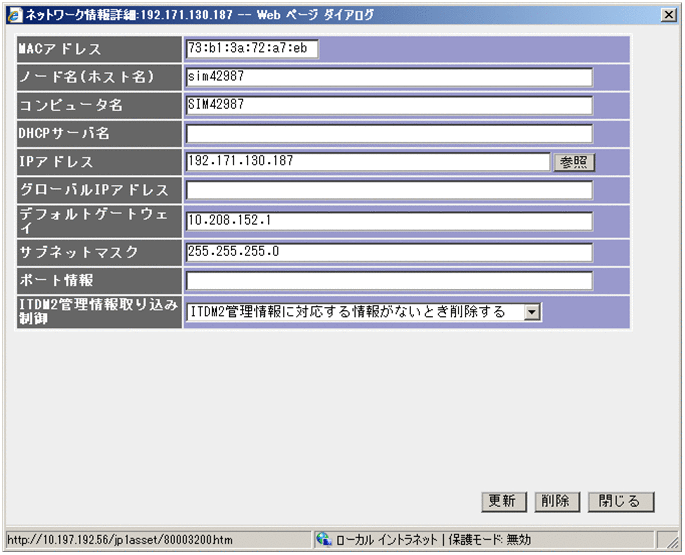The image size is (685, 555).
Task: Click the DHCPサーバ名 label cell
Action: coord(99,134)
